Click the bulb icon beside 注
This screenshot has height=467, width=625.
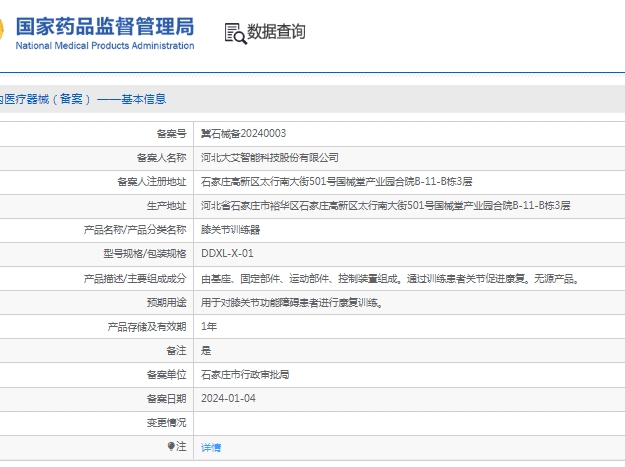171,446
